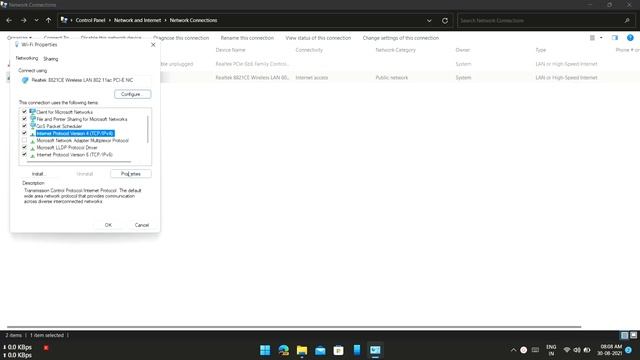Click the Install button
The width and height of the screenshot is (640, 360).
(38, 174)
